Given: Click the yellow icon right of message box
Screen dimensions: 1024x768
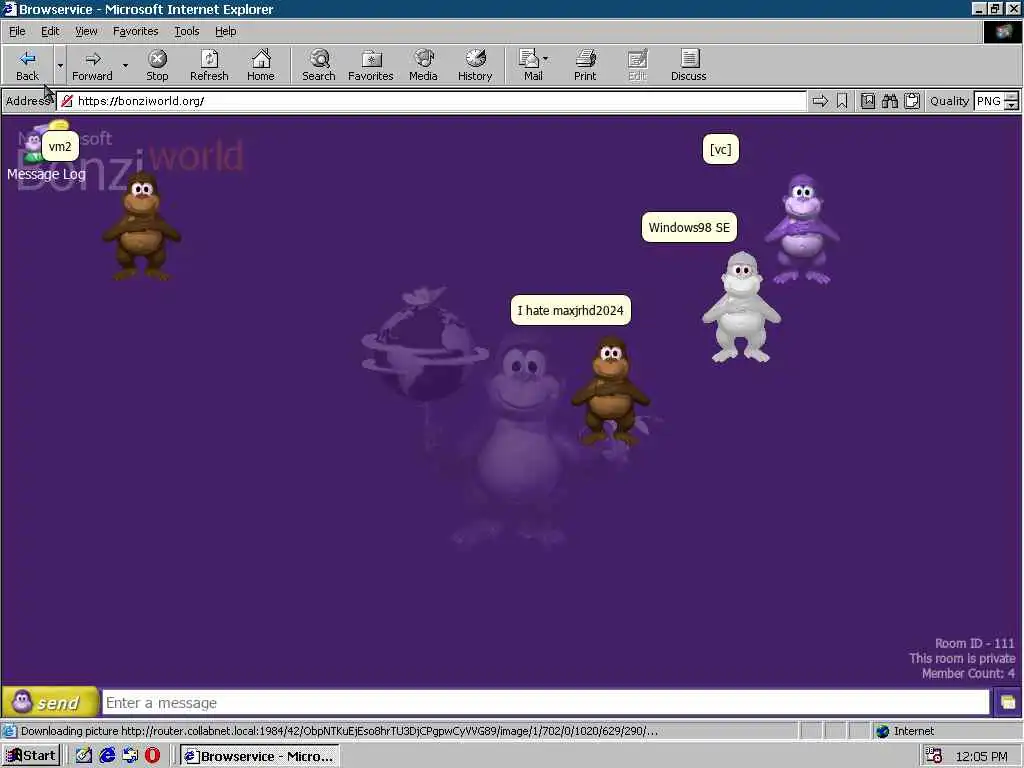Looking at the screenshot, I should 1007,703.
